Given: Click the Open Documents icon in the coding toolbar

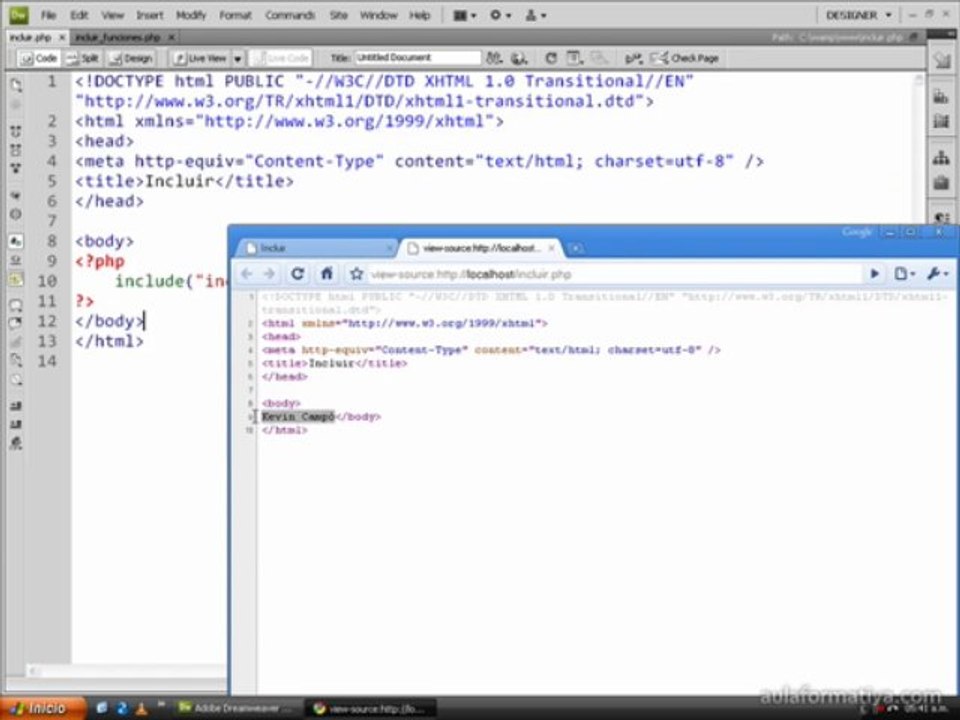Looking at the screenshot, I should click(16, 84).
